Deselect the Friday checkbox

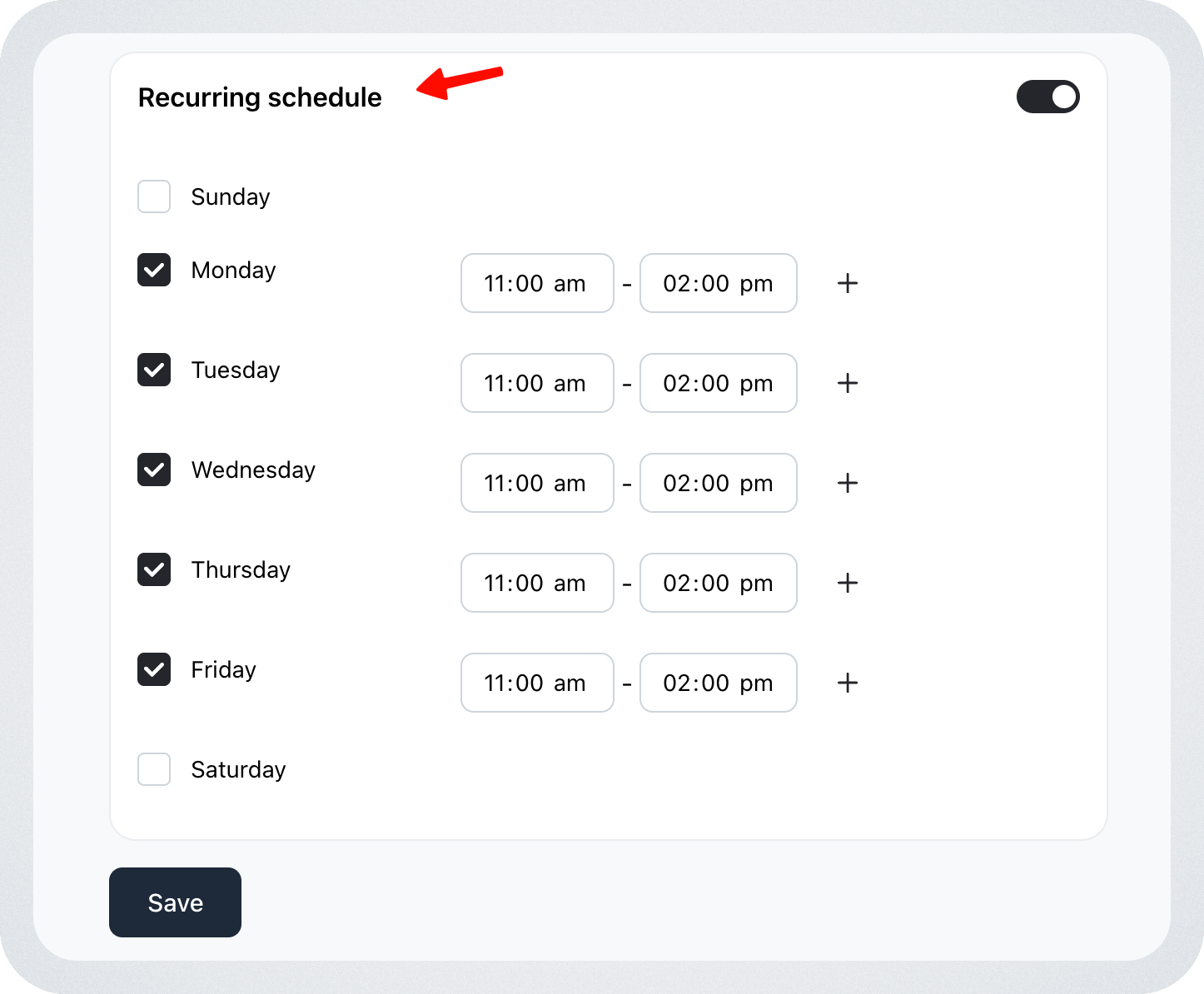(x=154, y=669)
